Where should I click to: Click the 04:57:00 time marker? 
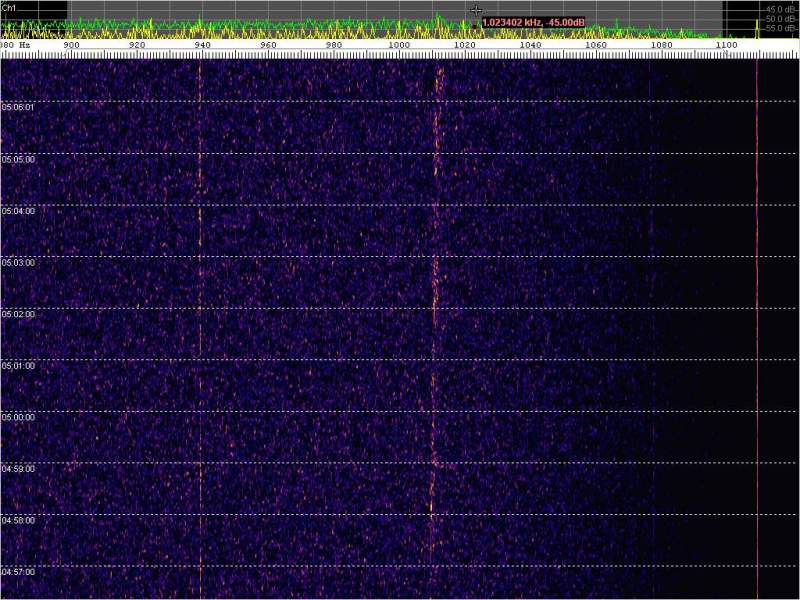tap(18, 572)
